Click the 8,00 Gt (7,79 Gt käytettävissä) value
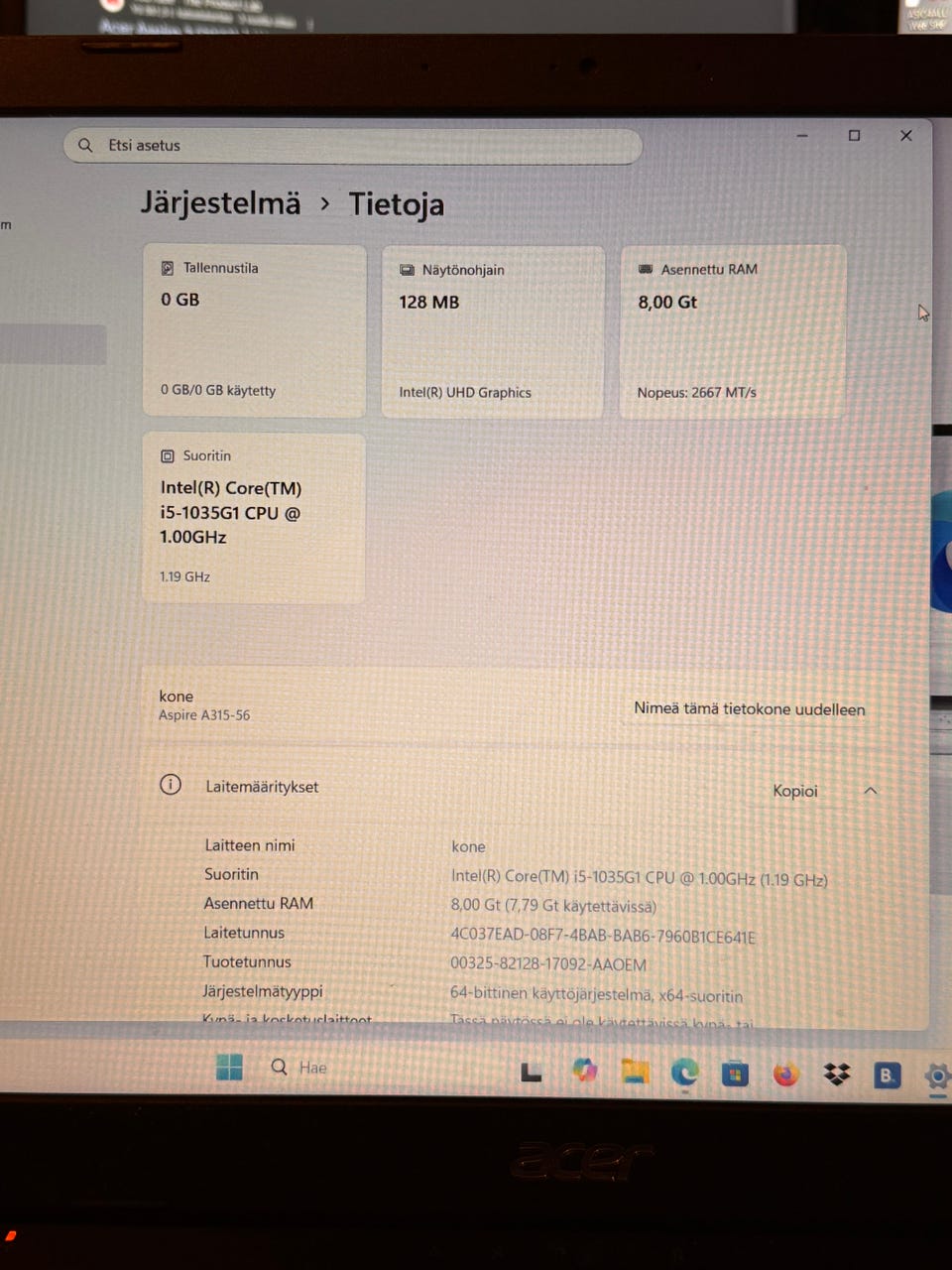952x1270 pixels. (x=553, y=906)
